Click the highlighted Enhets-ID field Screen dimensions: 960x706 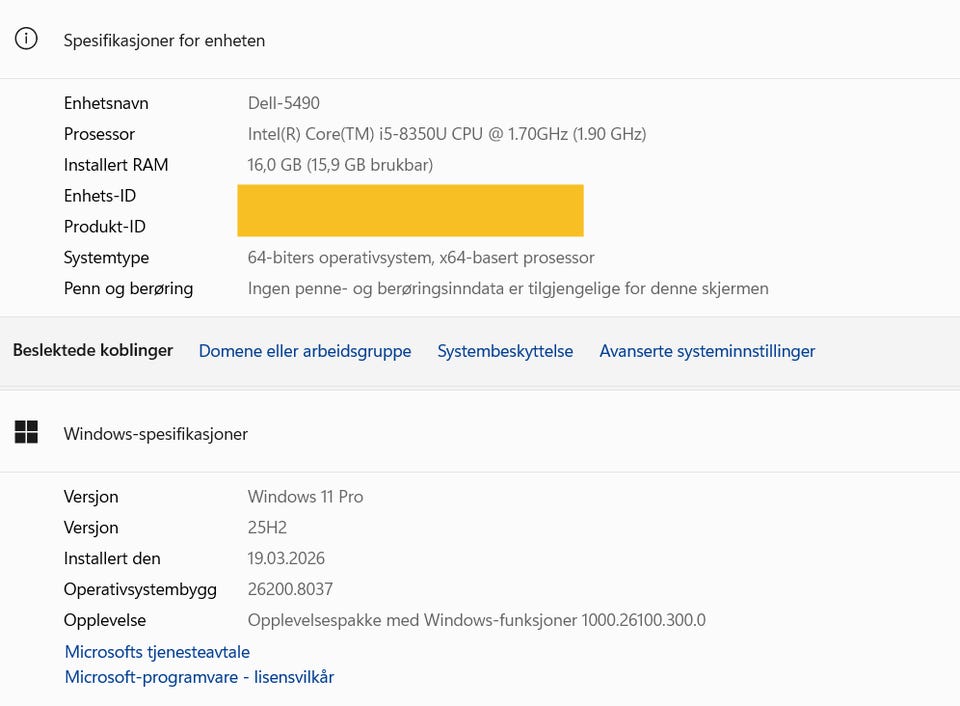pos(410,196)
